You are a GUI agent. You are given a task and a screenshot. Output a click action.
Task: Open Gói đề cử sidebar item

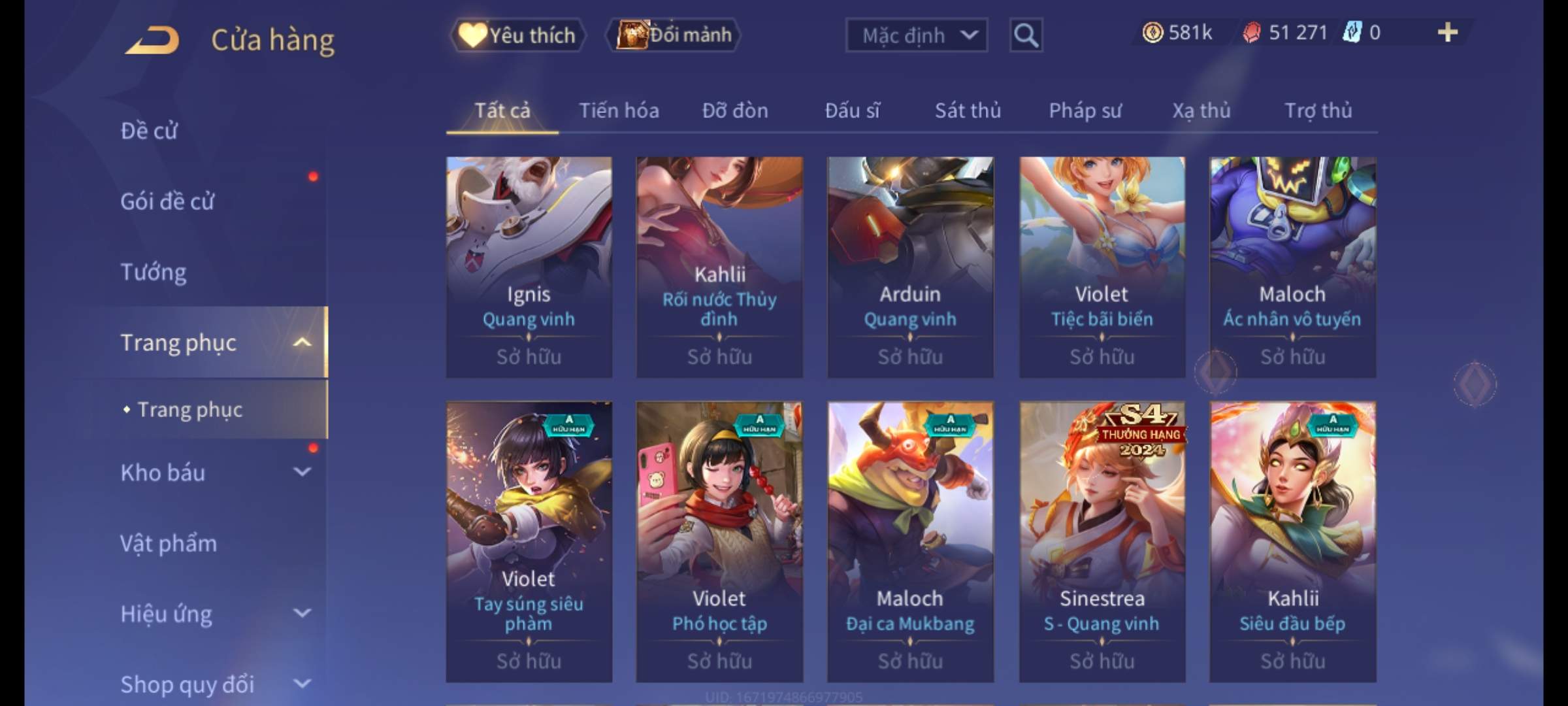click(x=167, y=201)
